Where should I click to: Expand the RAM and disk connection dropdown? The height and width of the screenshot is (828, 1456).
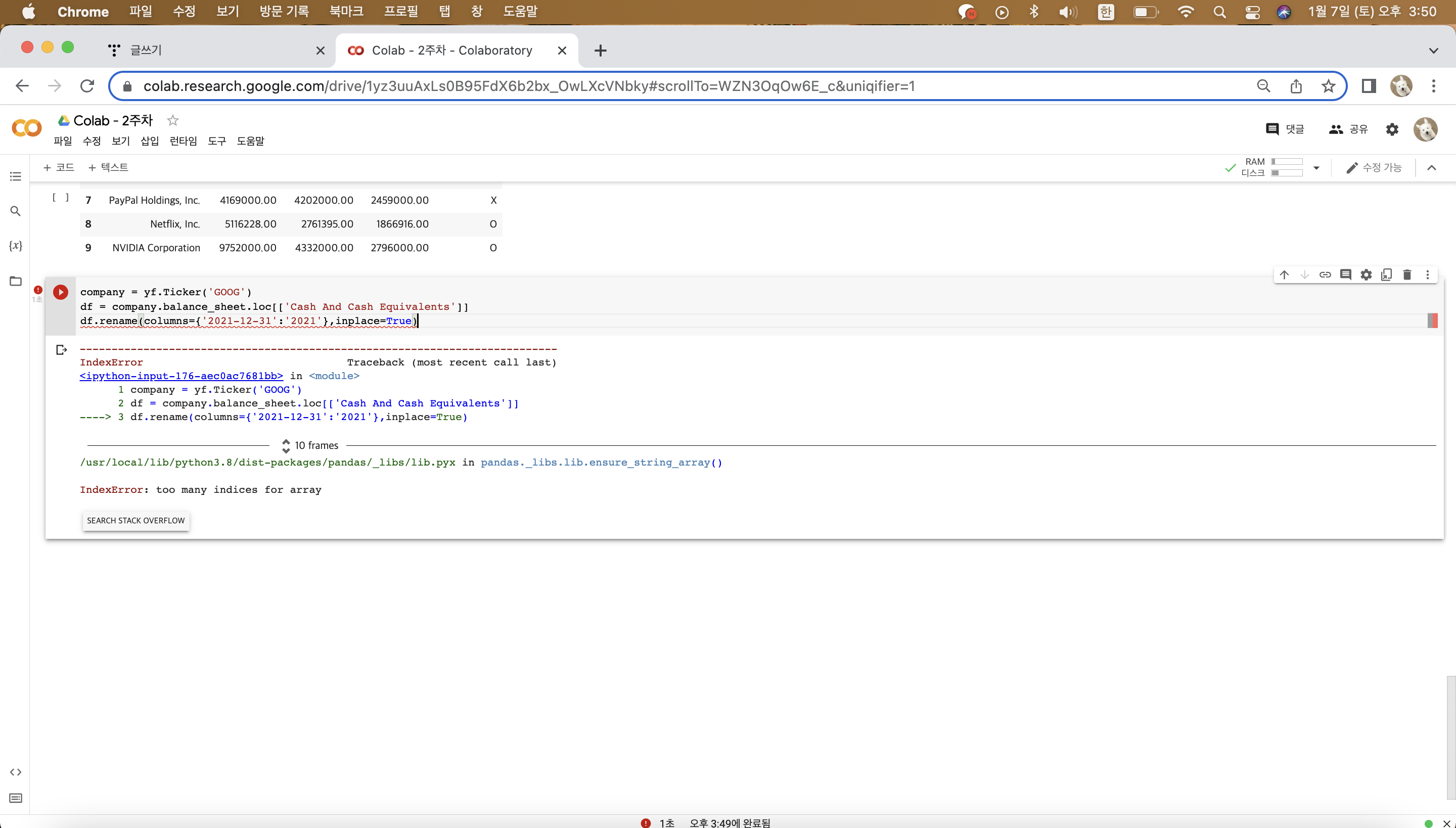(x=1316, y=168)
